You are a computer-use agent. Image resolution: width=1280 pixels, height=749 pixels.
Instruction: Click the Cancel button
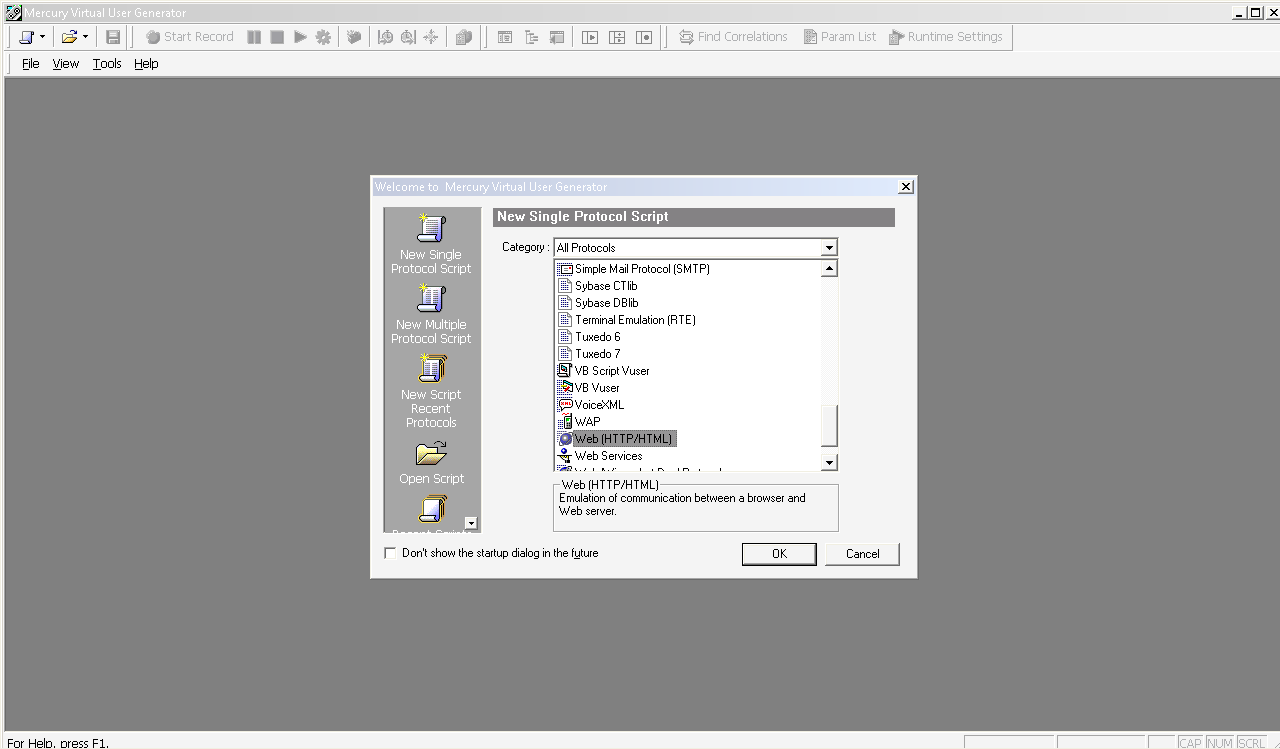pos(862,554)
